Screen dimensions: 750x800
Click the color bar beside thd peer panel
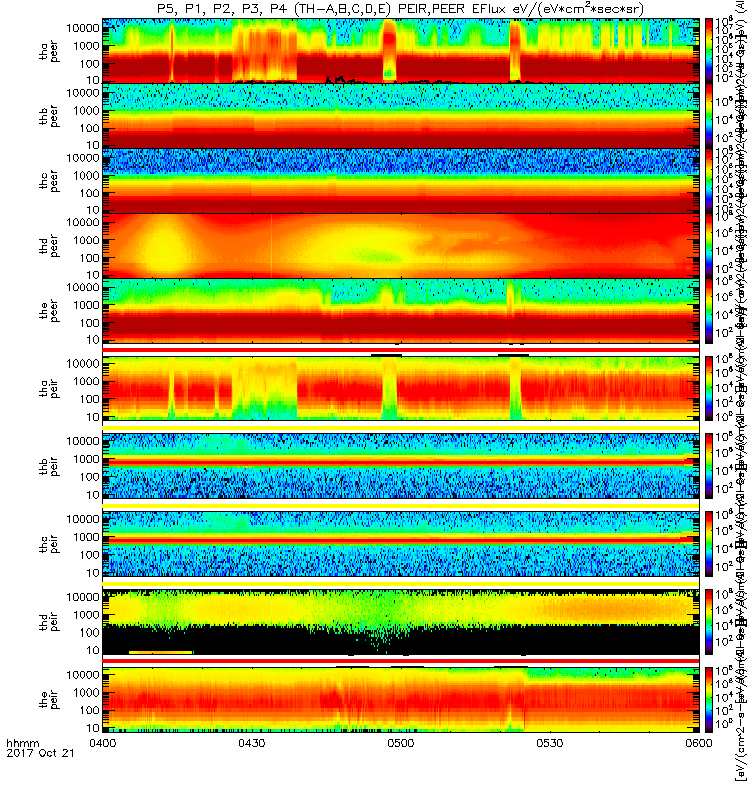709,246
